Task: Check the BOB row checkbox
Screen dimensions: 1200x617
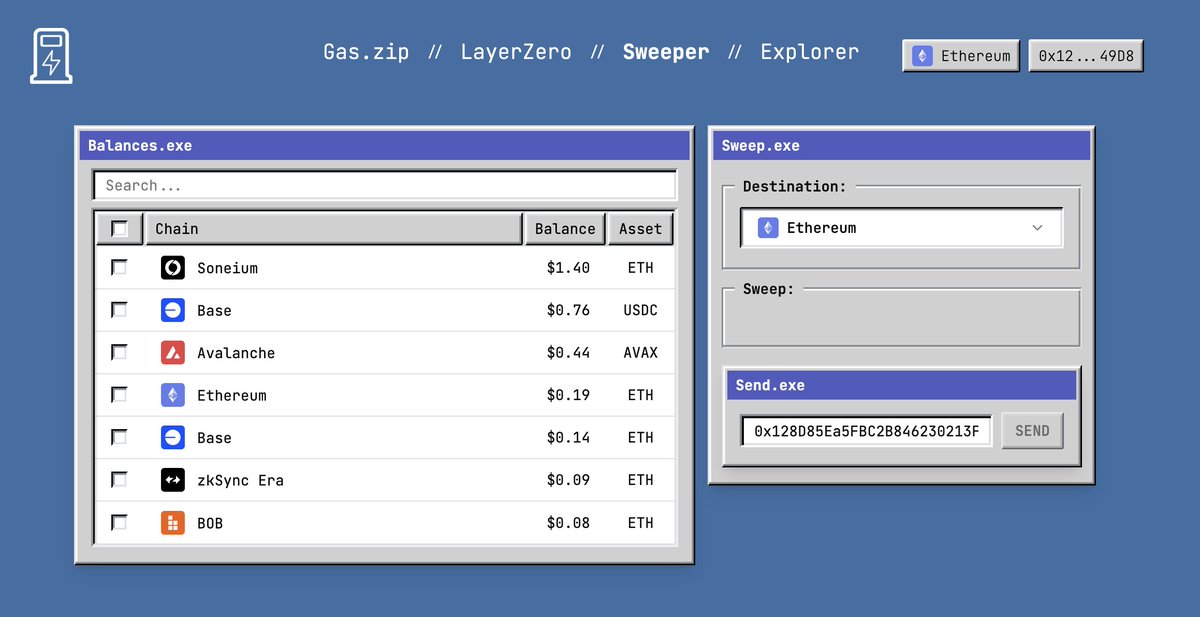Action: 119,522
